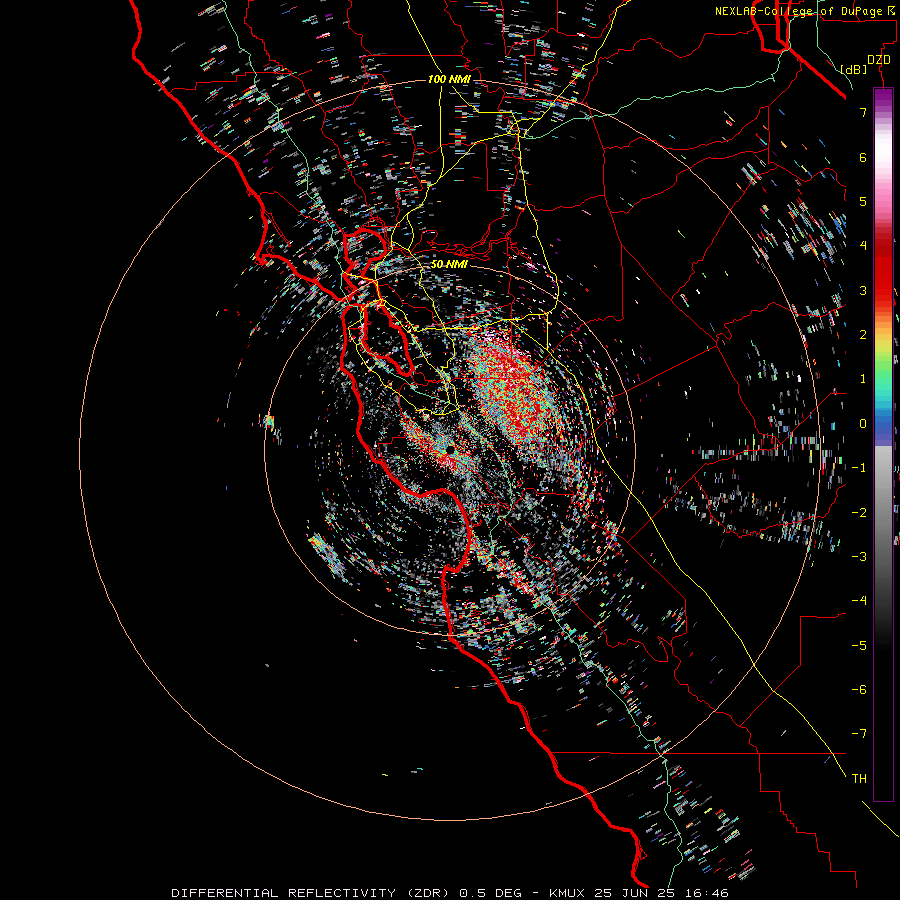Select the "-2" scale value
900x900 pixels.
(859, 513)
